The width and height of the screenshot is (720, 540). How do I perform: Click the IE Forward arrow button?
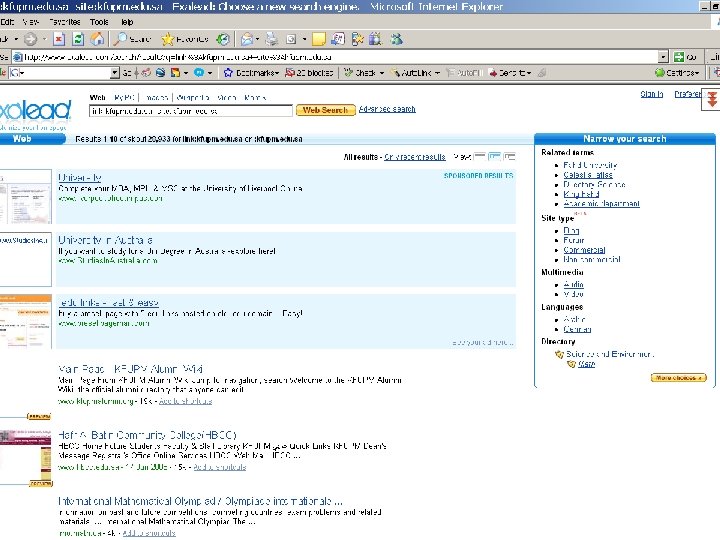(x=30, y=39)
